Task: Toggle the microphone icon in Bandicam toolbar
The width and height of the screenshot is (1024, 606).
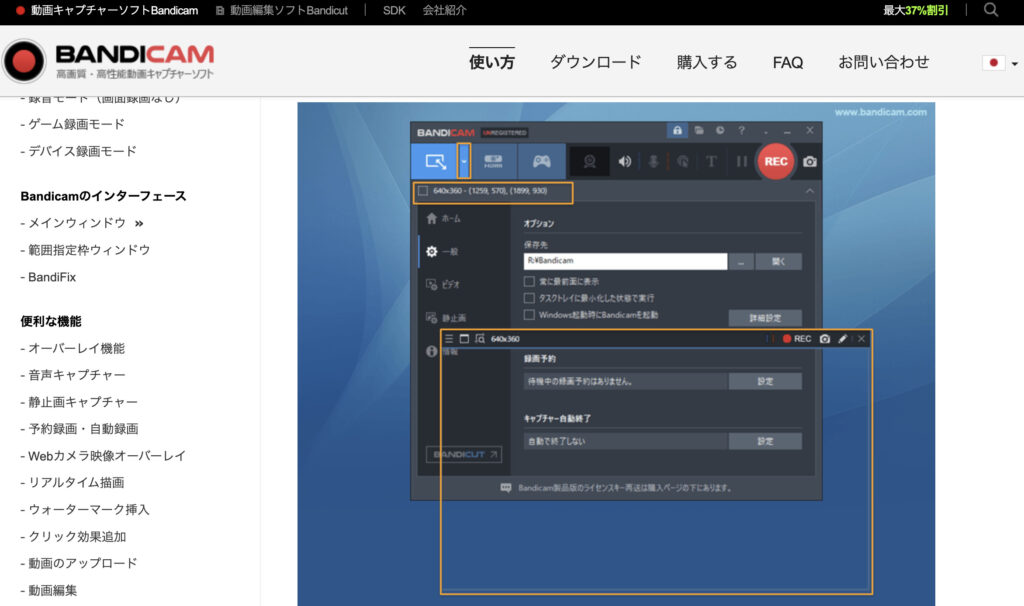Action: tap(653, 161)
